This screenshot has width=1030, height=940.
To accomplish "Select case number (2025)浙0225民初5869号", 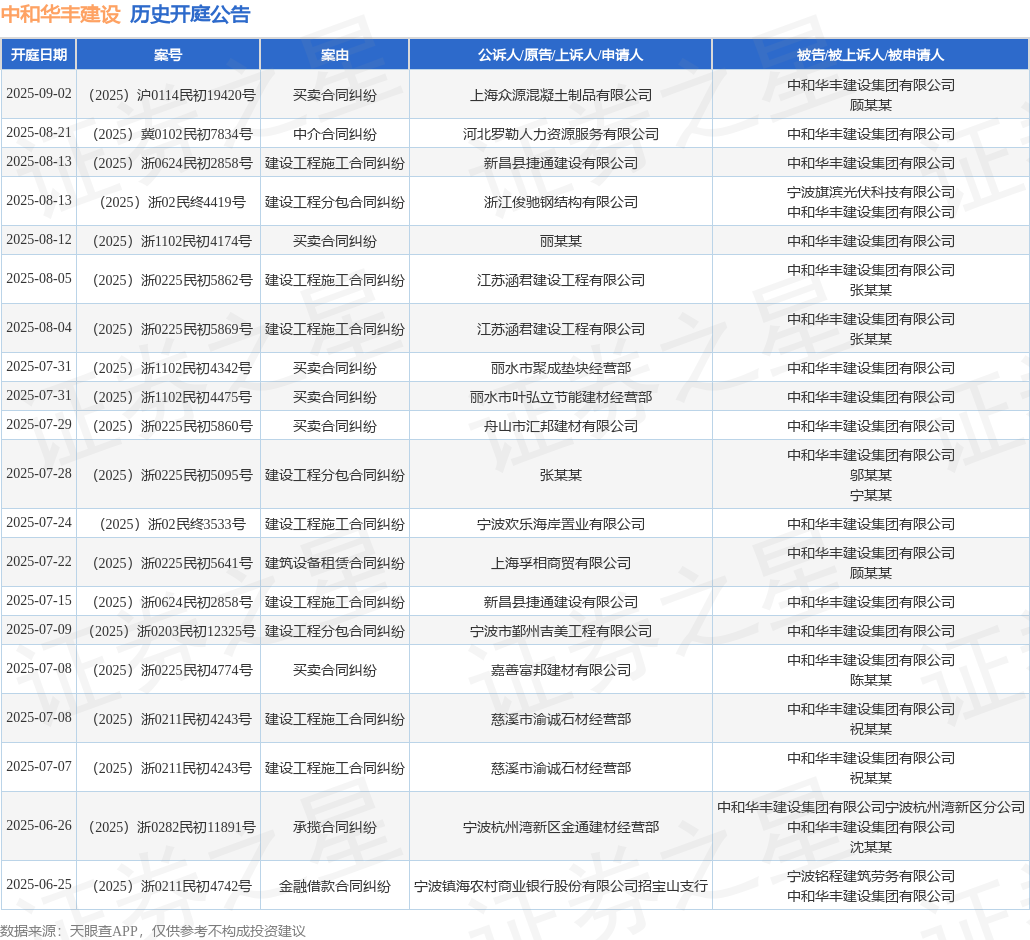I will [171, 329].
